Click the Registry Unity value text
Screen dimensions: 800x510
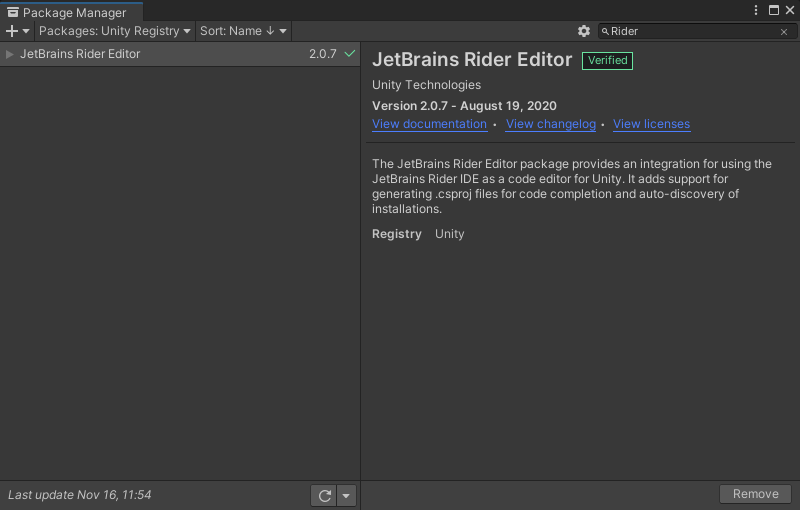click(x=449, y=234)
